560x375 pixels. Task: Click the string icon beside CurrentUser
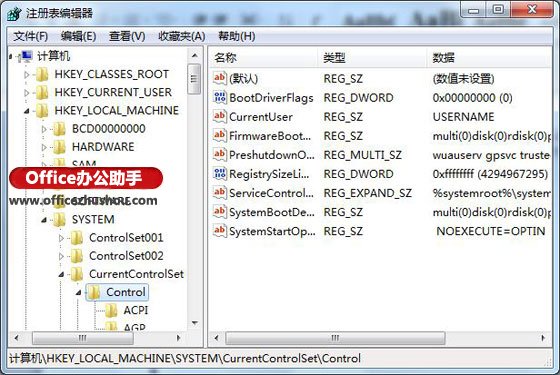(x=219, y=116)
